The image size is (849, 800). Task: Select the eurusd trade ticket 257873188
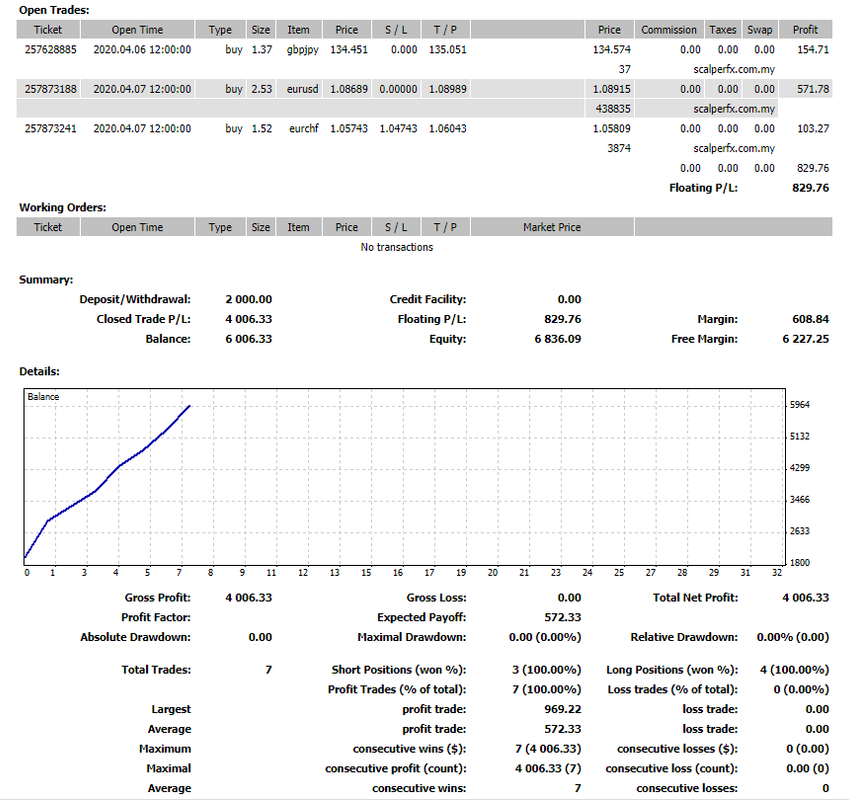[x=48, y=89]
